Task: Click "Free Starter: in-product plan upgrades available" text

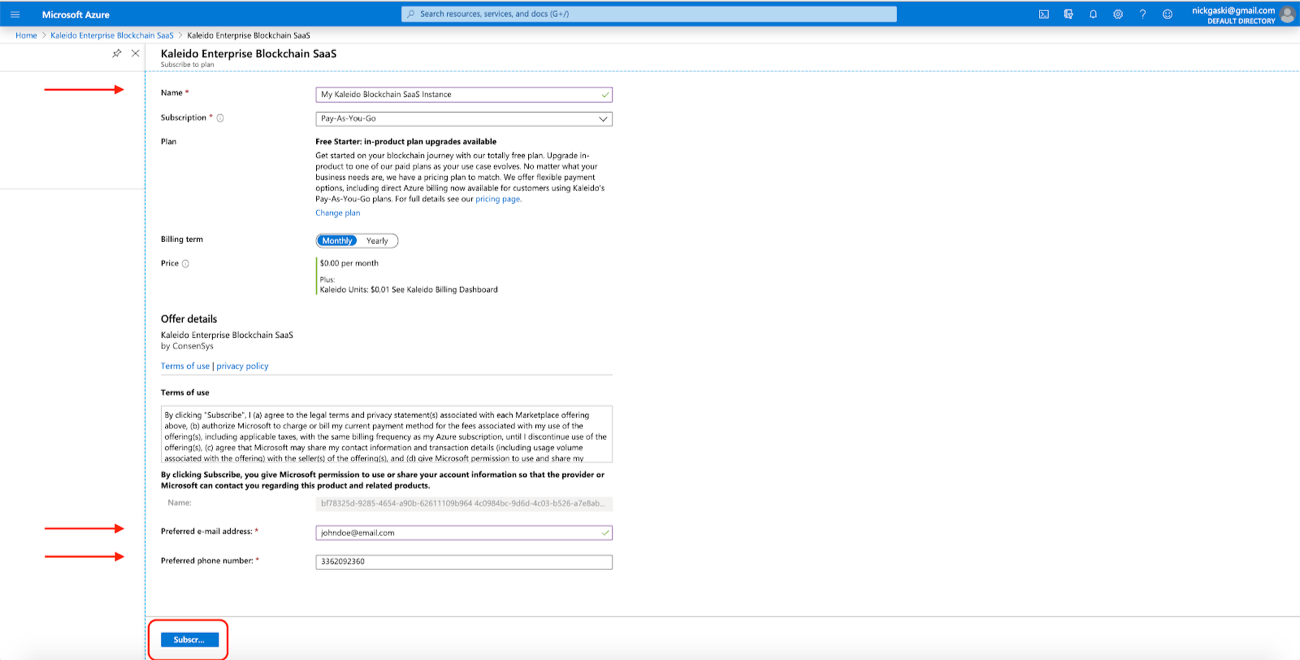Action: pyautogui.click(x=406, y=142)
